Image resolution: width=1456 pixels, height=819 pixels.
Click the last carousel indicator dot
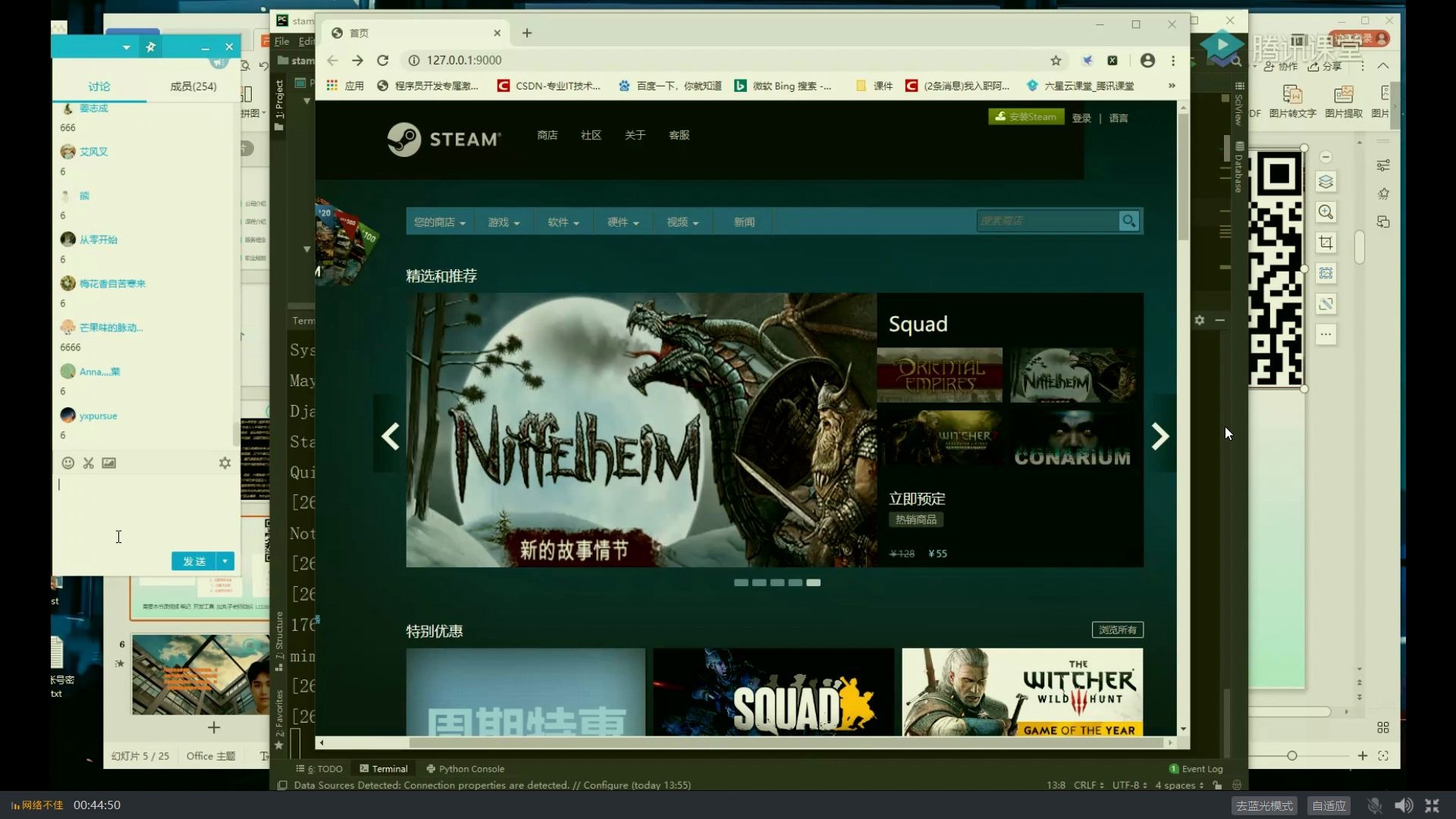813,582
